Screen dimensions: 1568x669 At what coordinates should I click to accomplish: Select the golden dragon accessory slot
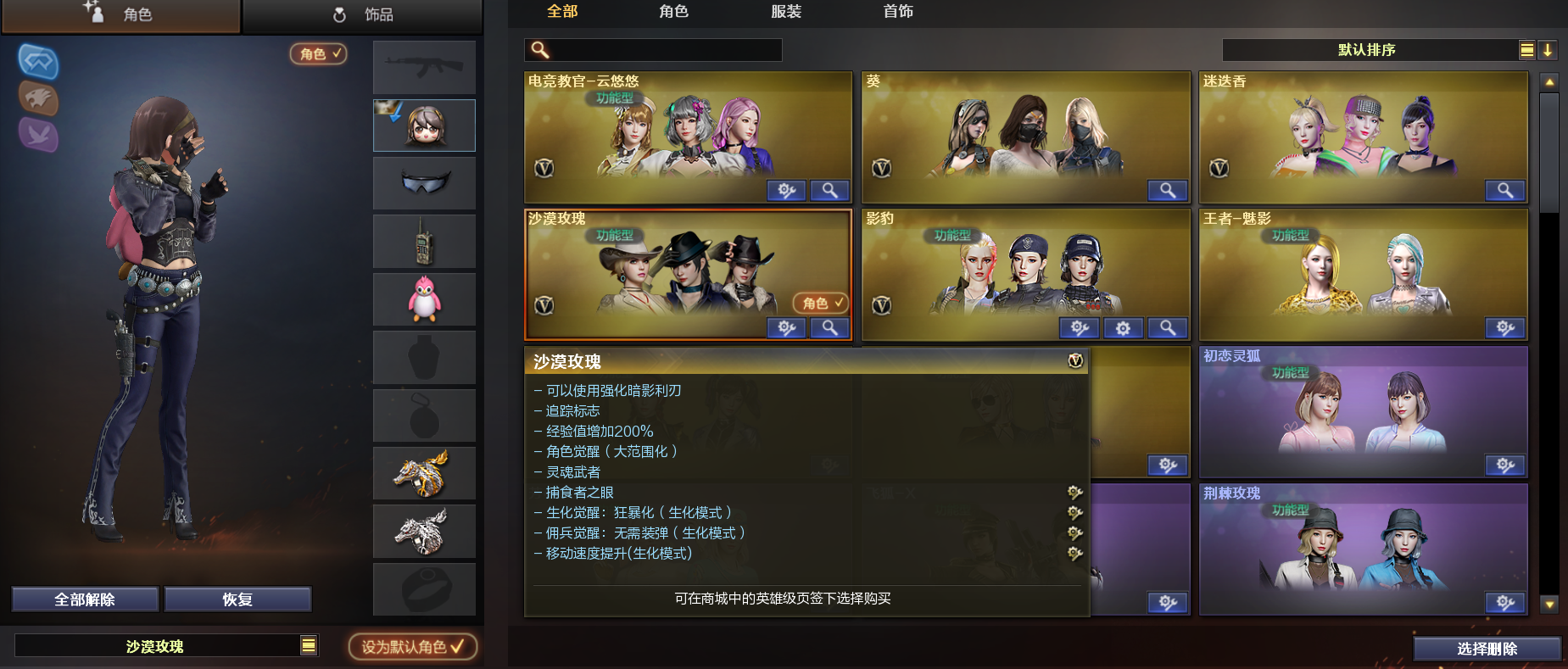424,473
